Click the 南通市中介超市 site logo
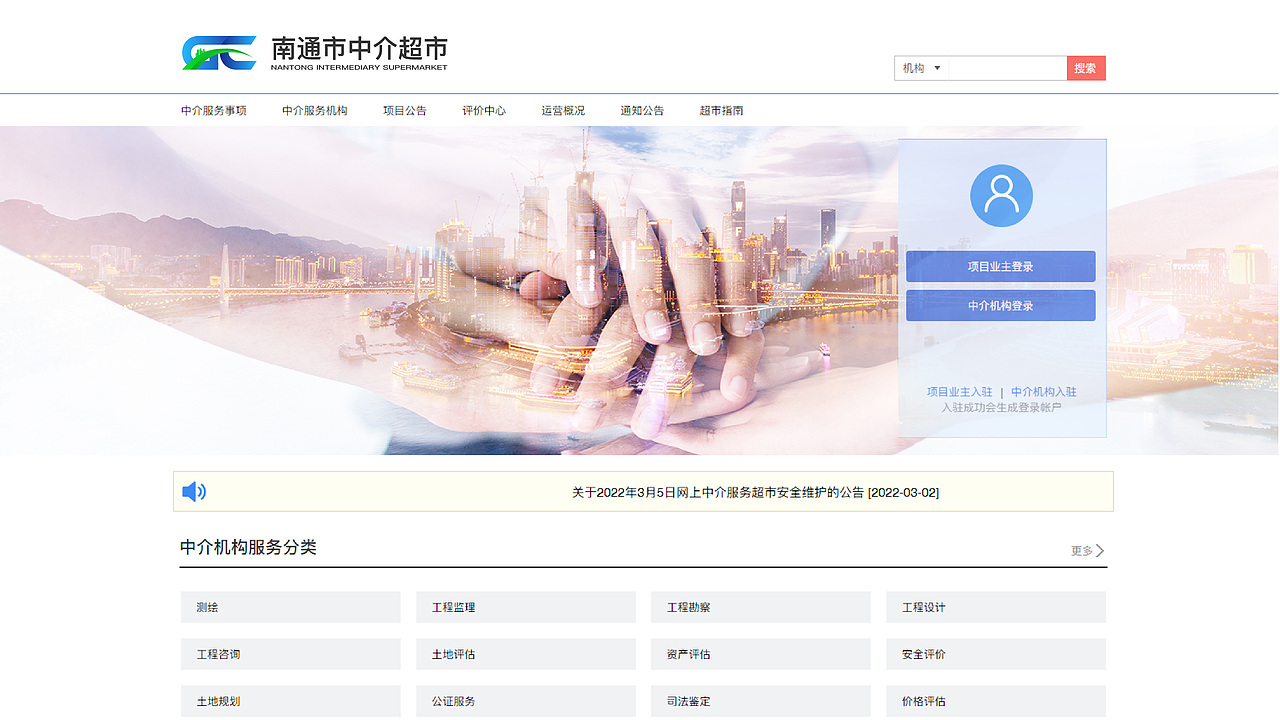The image size is (1280, 720). [x=310, y=52]
